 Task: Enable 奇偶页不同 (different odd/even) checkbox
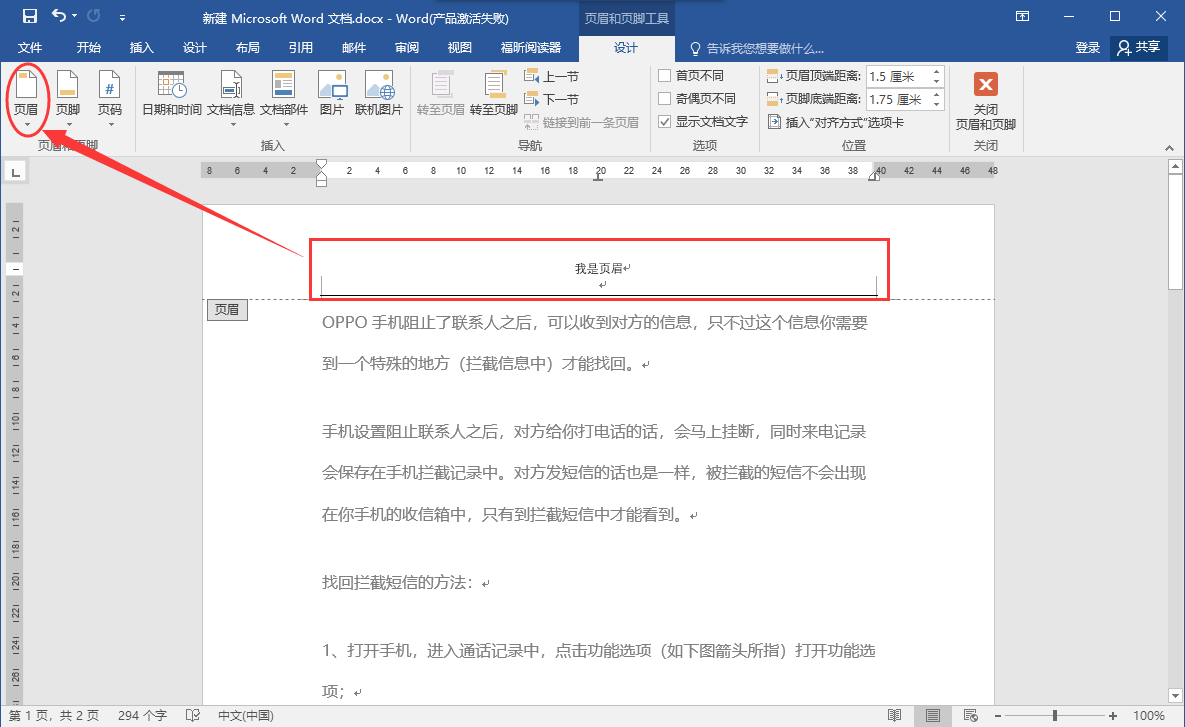pos(664,98)
